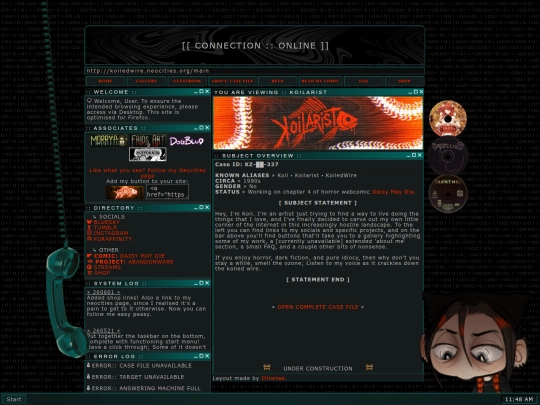Click the Koilarist fish skeleton banner

pos(318,123)
